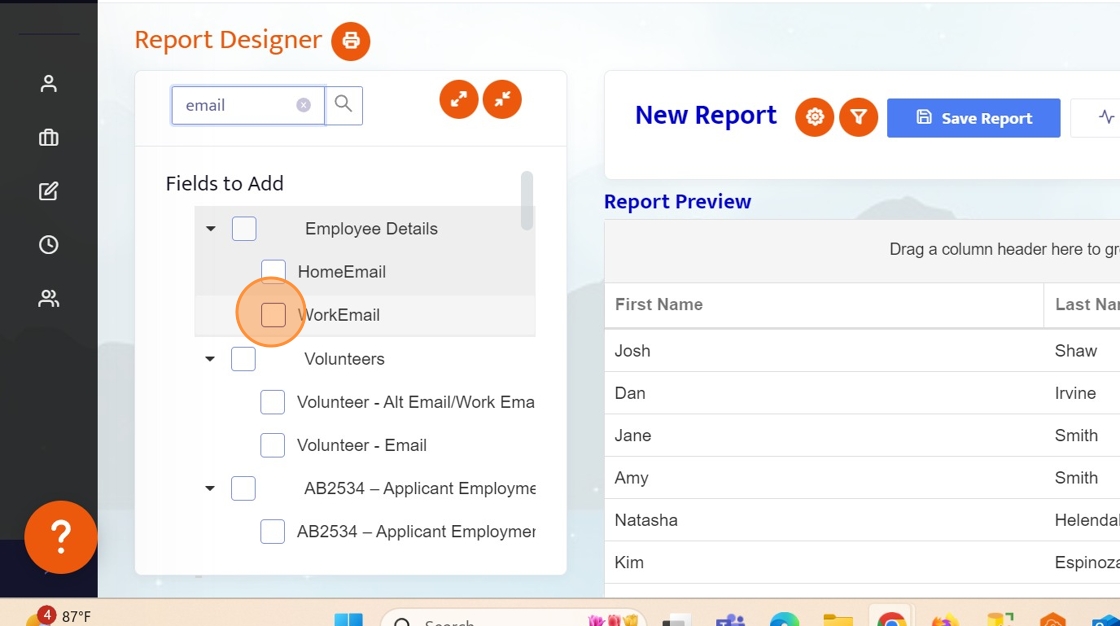Collapse the Volunteers tree group
1120x626 pixels.
point(210,359)
